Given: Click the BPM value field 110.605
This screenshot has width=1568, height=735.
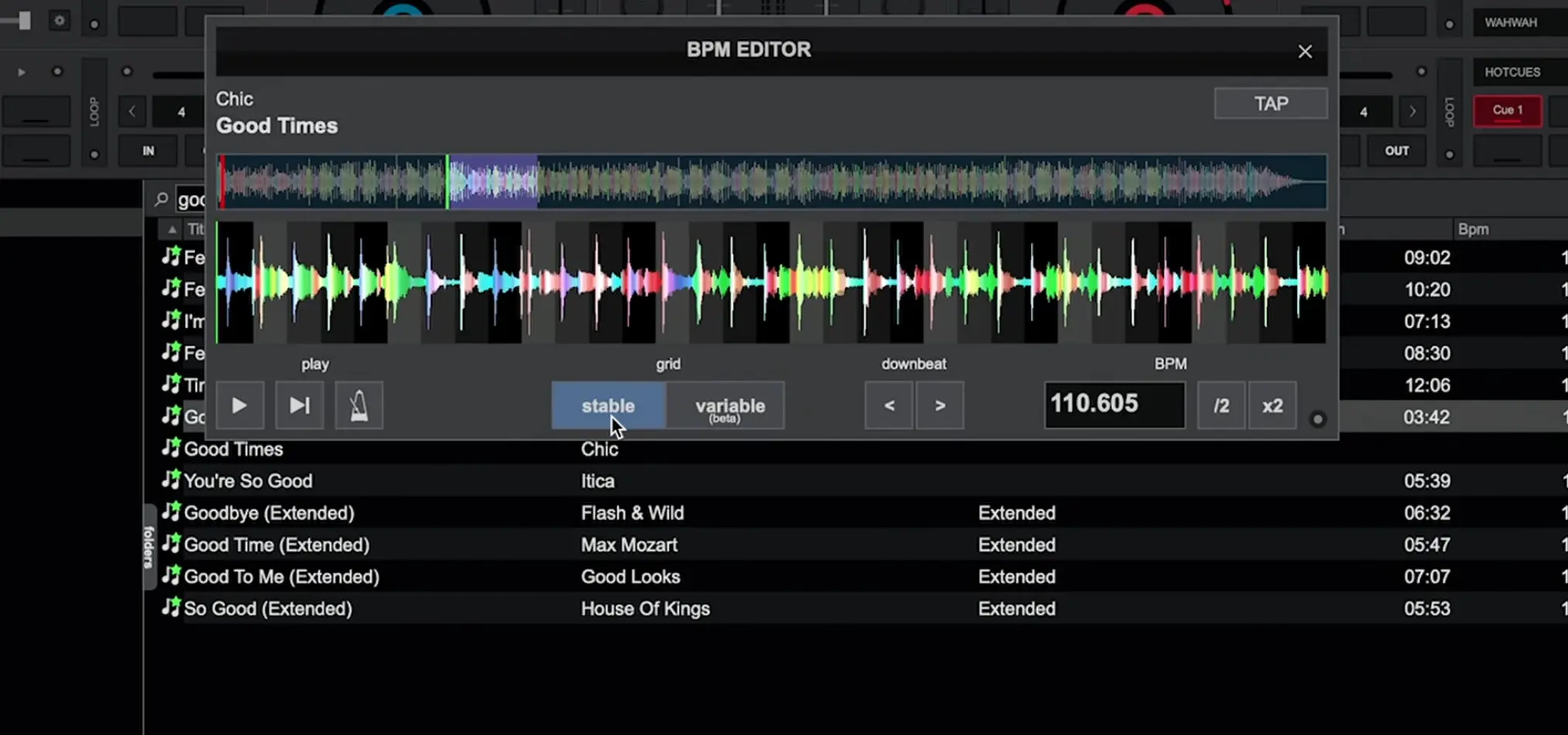Looking at the screenshot, I should (x=1114, y=404).
